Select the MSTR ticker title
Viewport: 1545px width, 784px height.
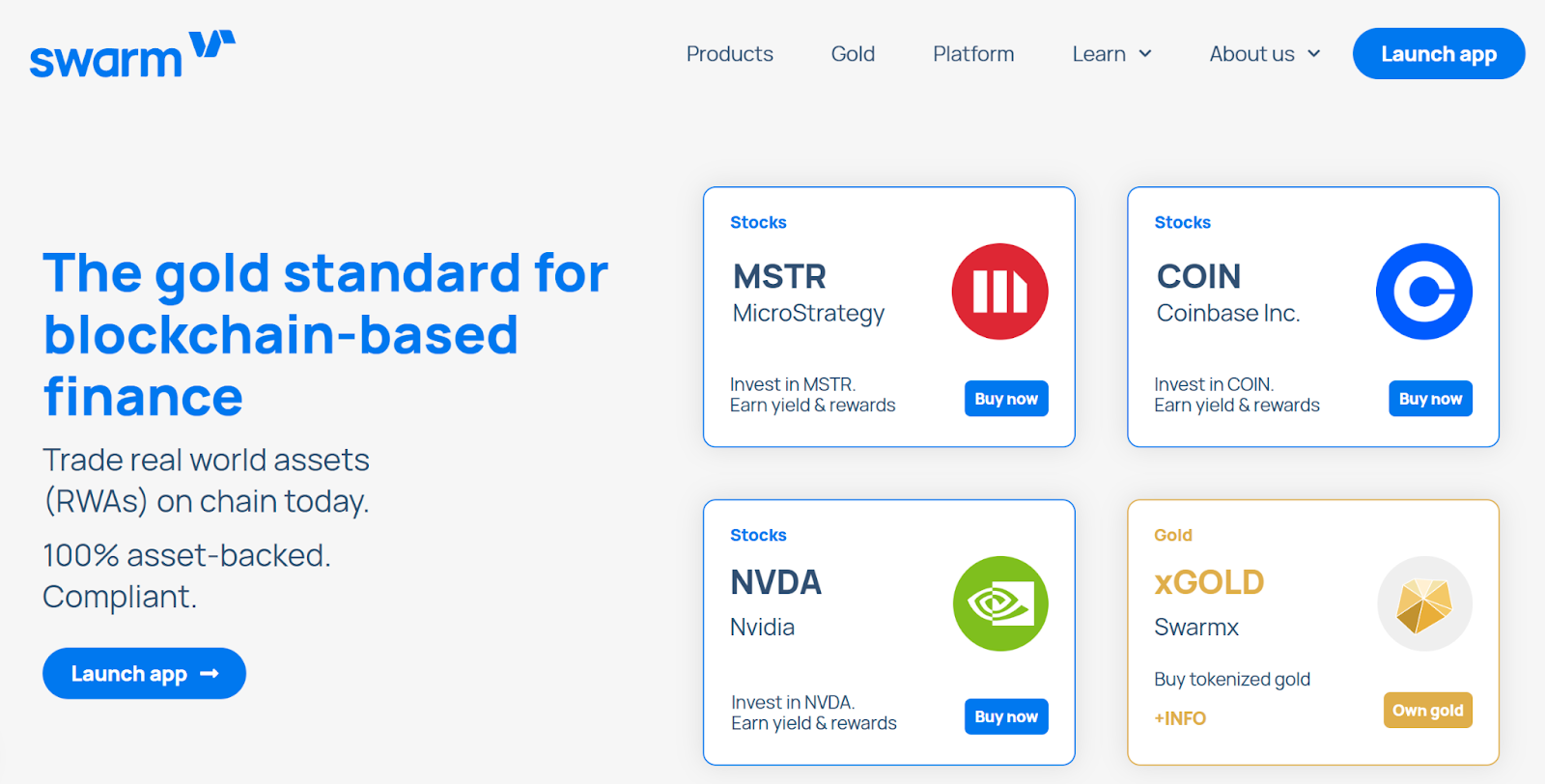click(779, 277)
